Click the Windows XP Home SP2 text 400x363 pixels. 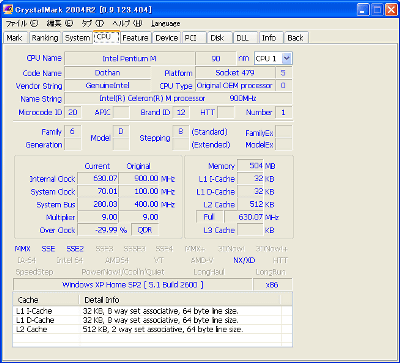click(x=133, y=285)
